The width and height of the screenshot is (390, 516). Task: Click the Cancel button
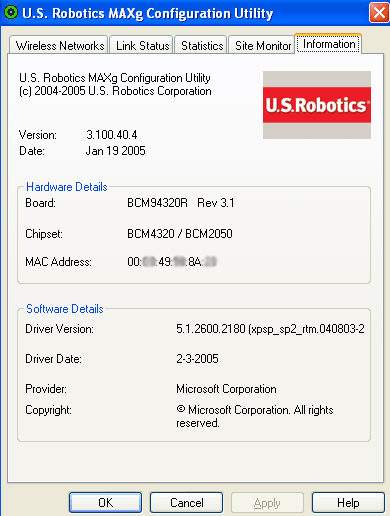(186, 502)
